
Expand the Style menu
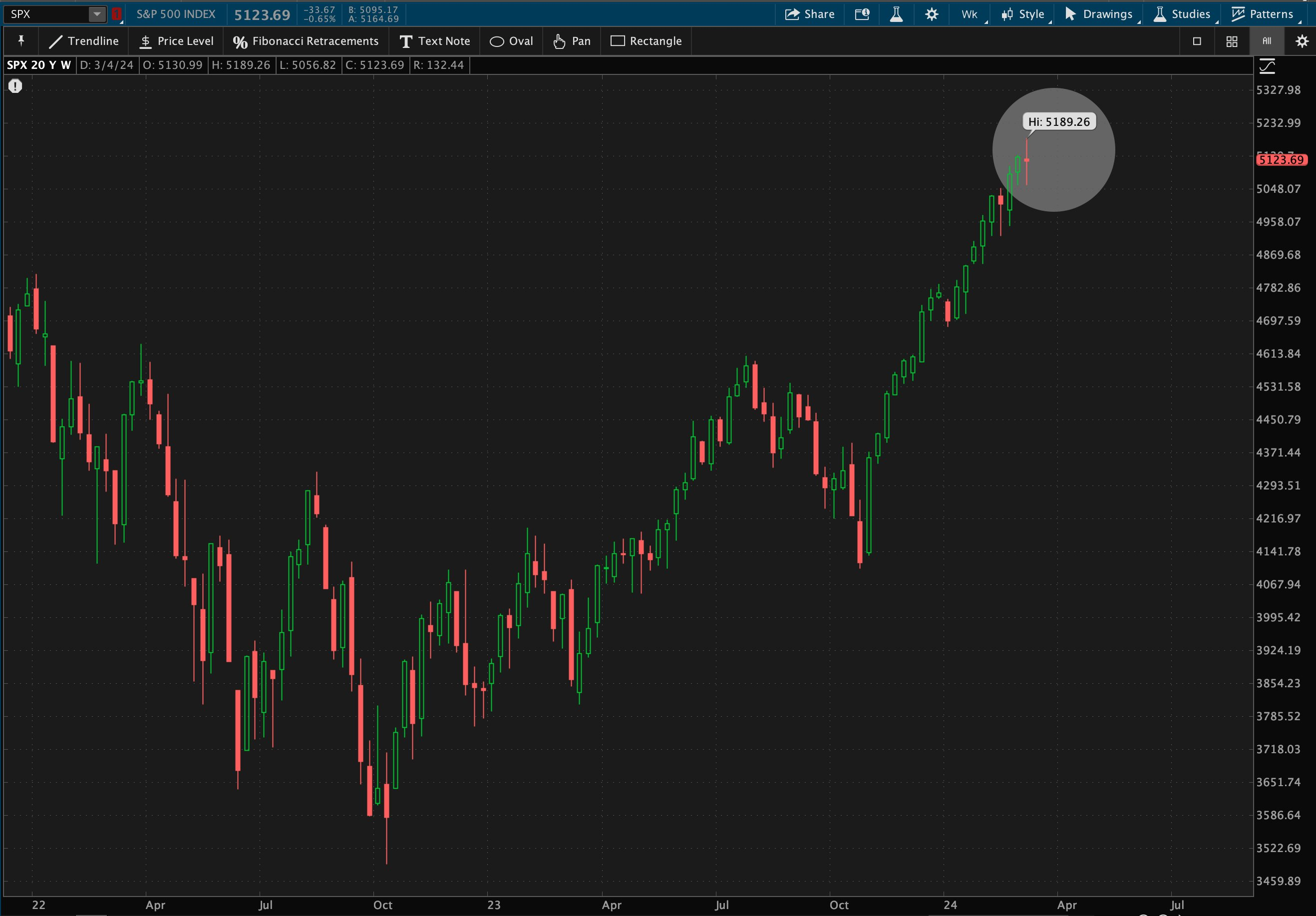[1023, 14]
